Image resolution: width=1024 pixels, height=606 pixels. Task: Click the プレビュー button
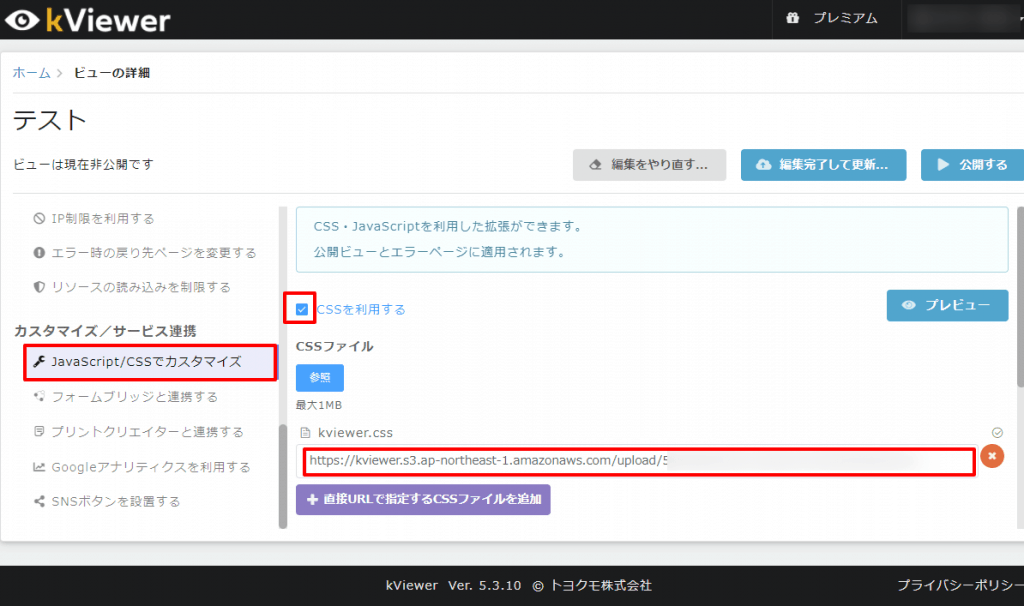tap(946, 306)
